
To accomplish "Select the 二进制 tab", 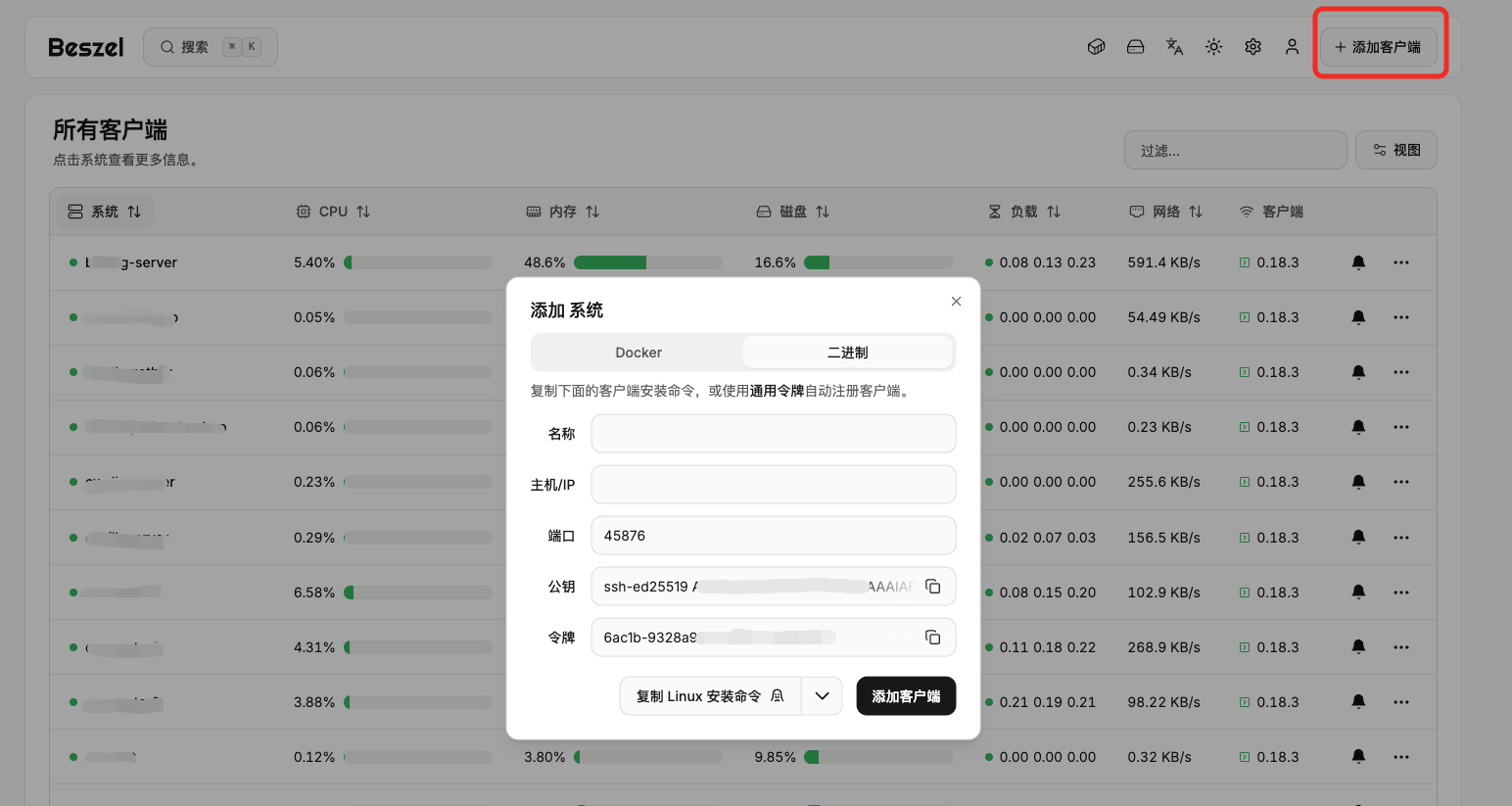I will pos(847,353).
